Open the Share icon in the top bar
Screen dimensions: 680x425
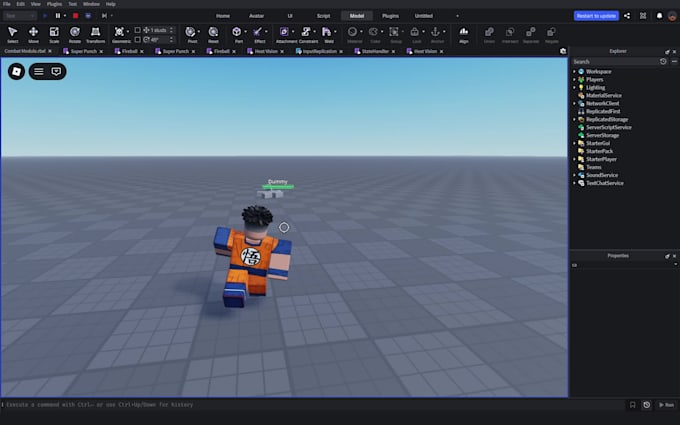627,16
